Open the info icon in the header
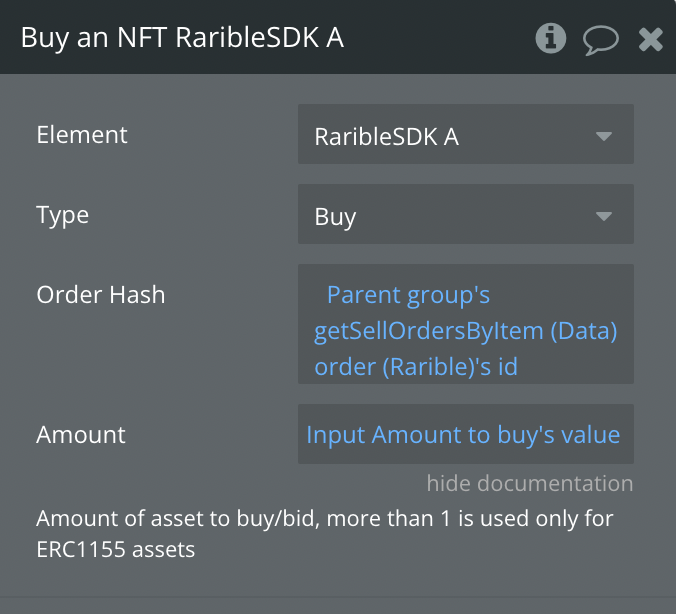Image resolution: width=676 pixels, height=614 pixels. (x=551, y=39)
